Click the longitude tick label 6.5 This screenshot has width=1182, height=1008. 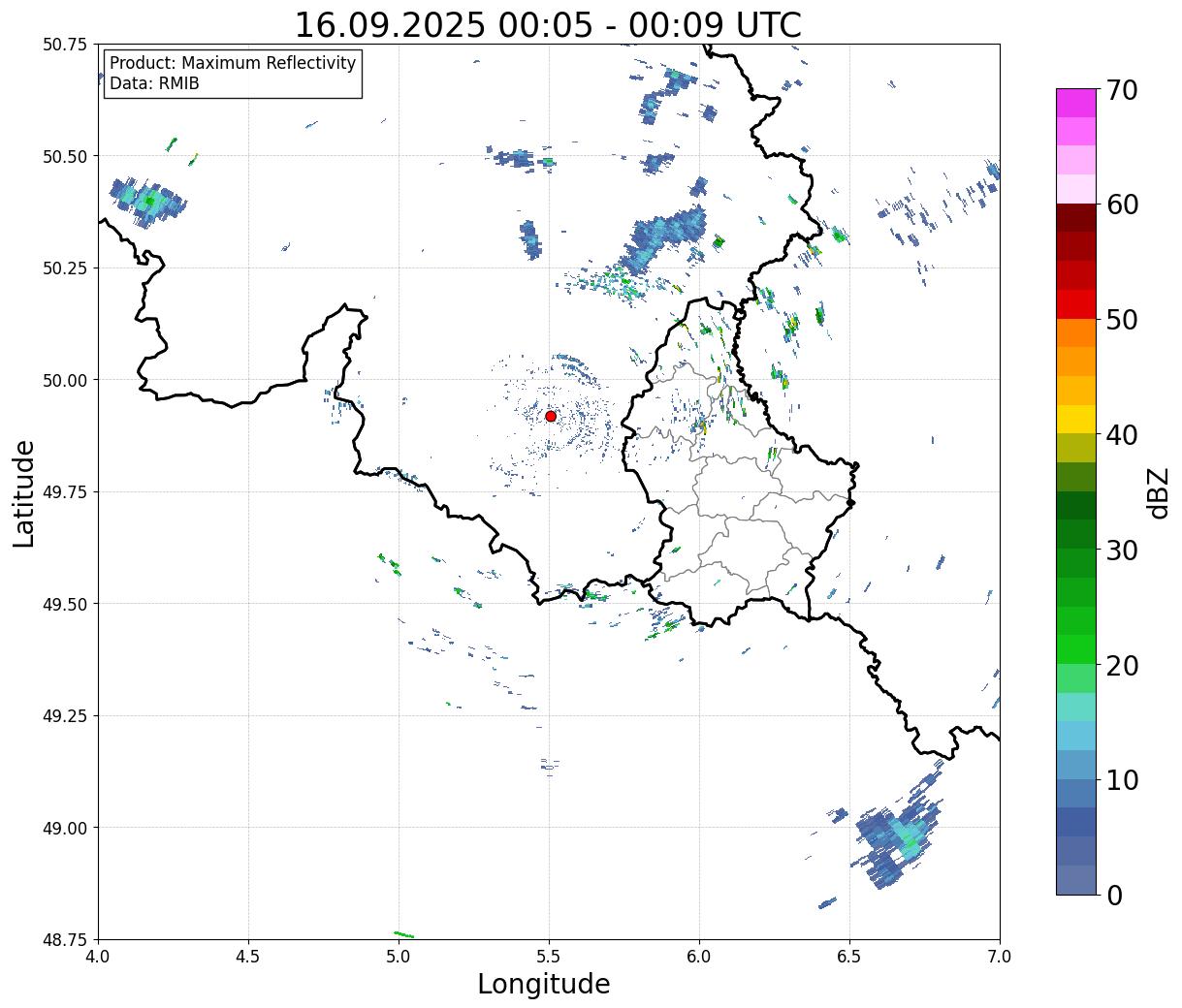(x=849, y=956)
